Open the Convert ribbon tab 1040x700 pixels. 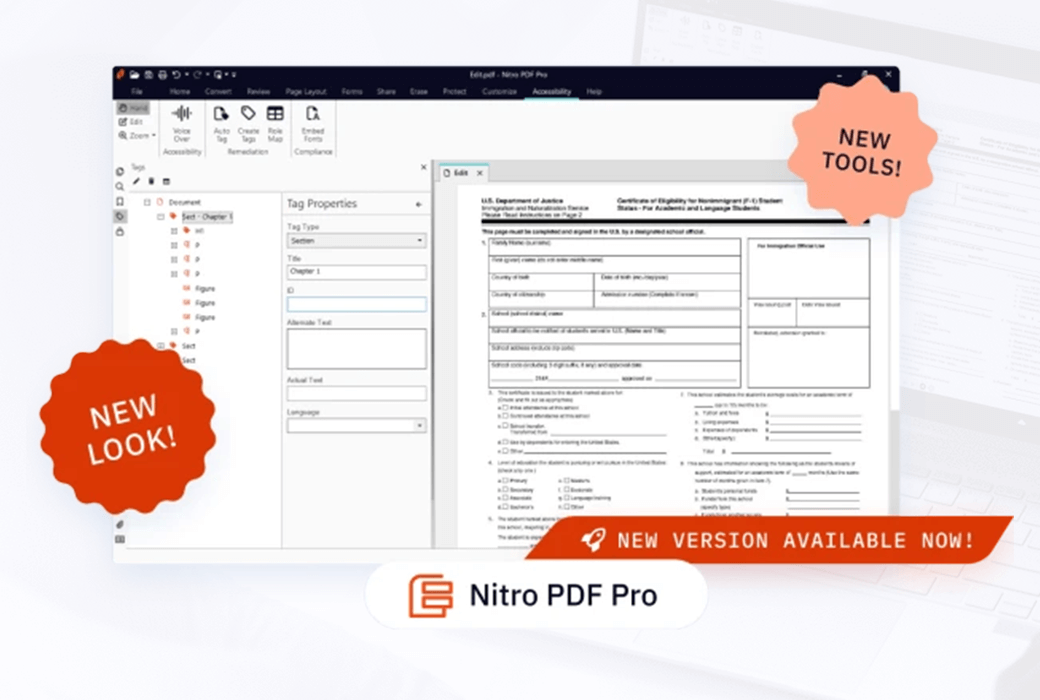pyautogui.click(x=218, y=91)
